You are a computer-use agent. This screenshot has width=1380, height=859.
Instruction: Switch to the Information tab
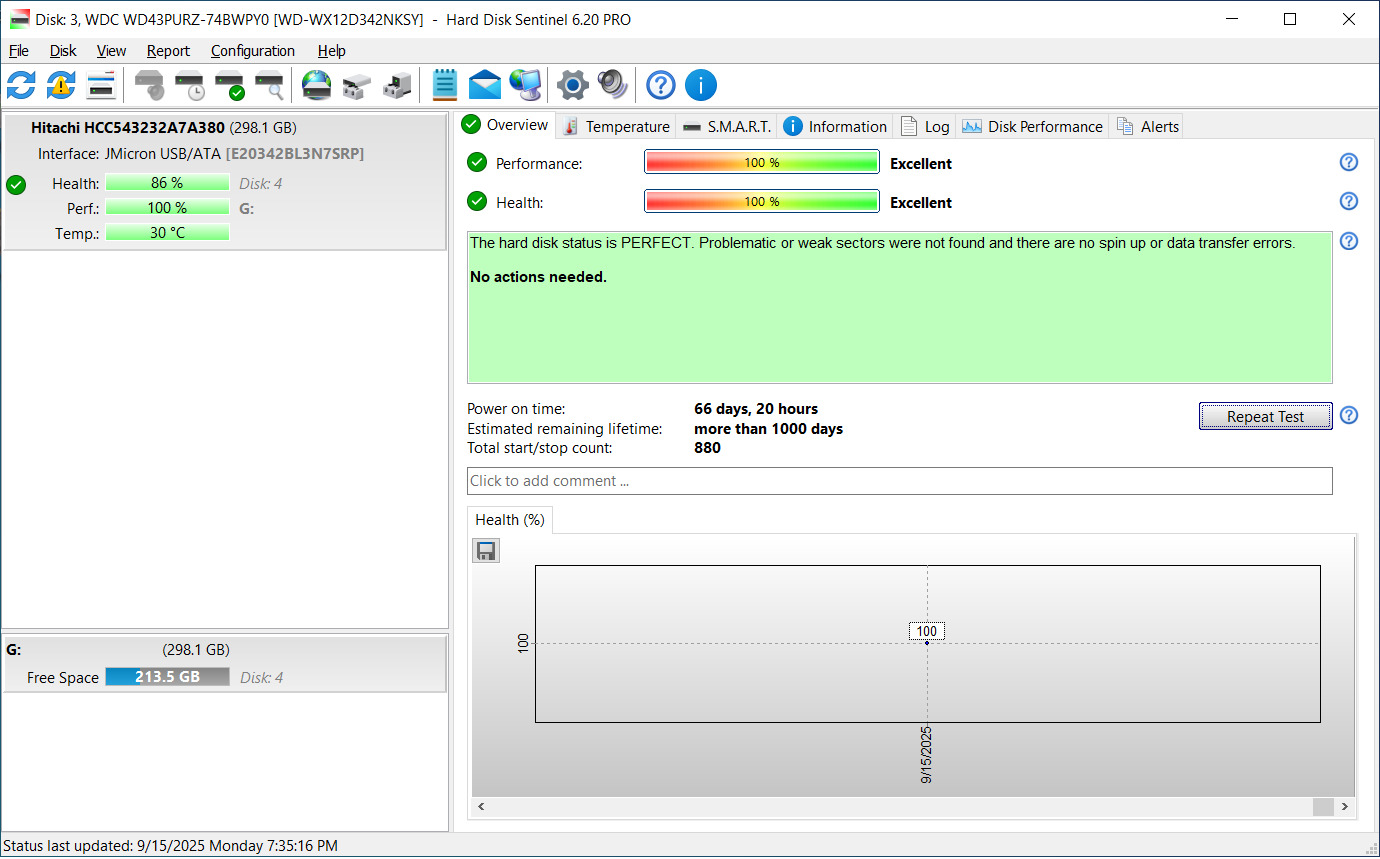tap(835, 127)
